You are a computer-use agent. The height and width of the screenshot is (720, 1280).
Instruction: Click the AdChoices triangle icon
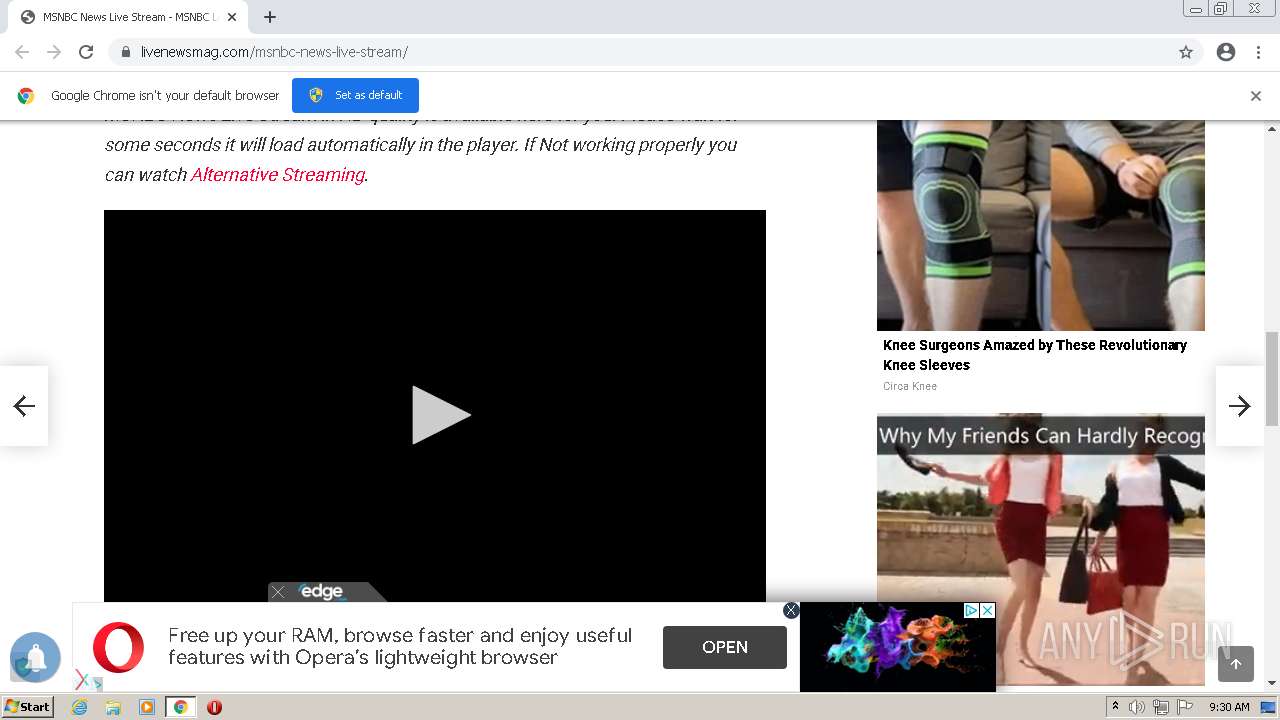tap(971, 610)
